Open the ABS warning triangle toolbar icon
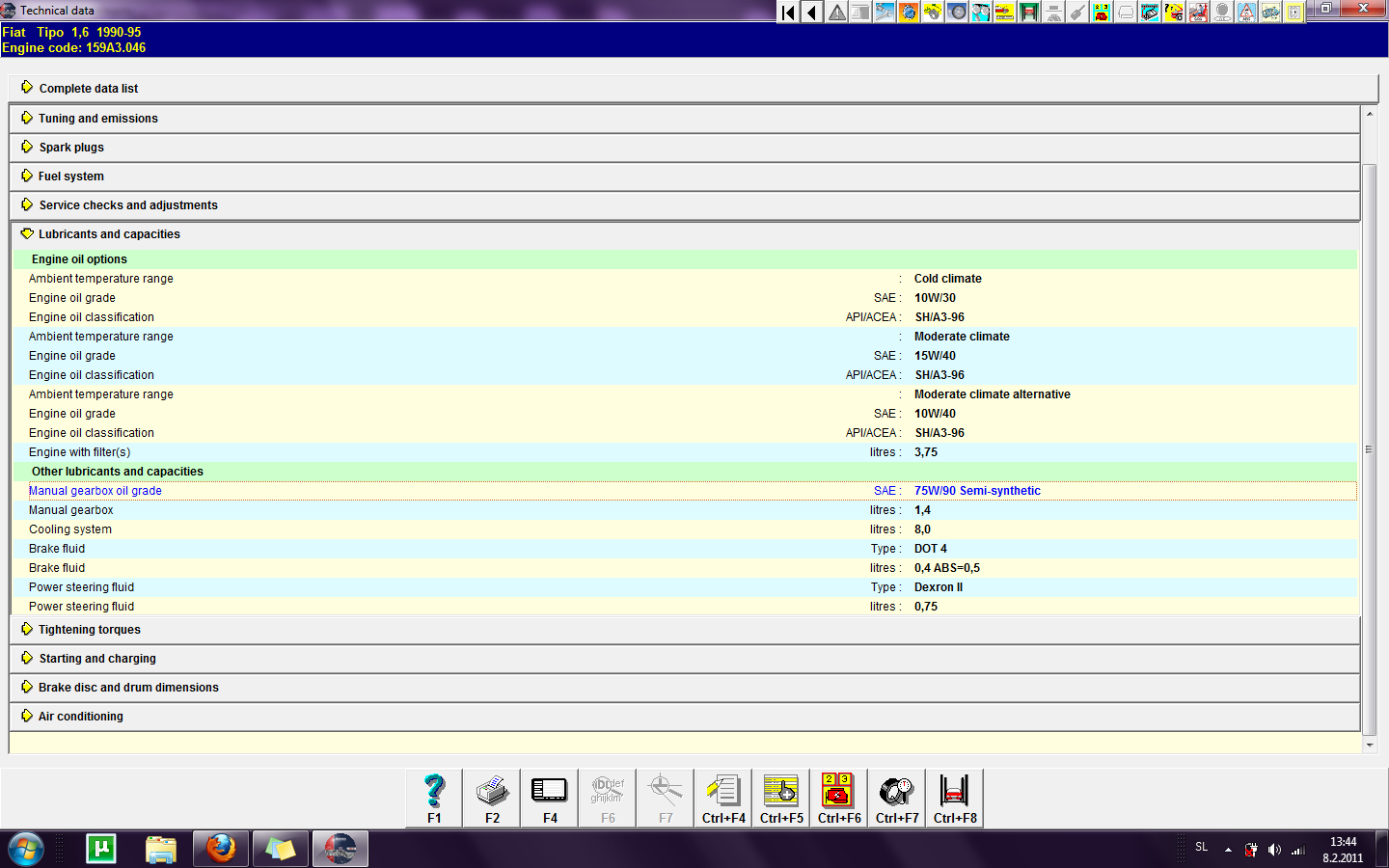 coord(1246,12)
